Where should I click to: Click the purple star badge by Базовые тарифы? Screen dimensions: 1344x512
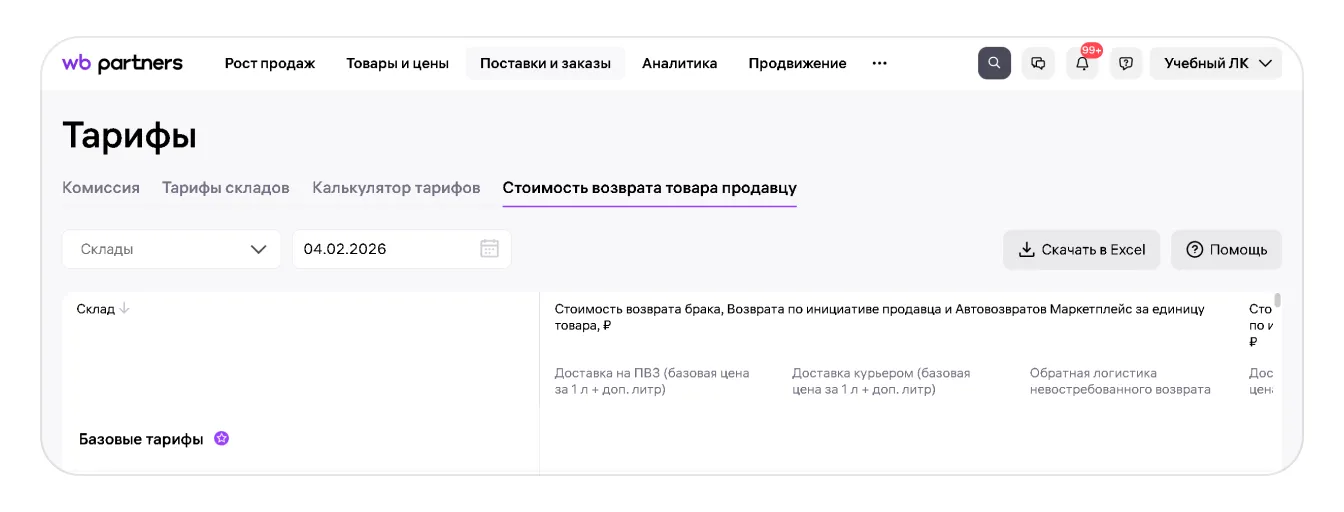pyautogui.click(x=222, y=438)
